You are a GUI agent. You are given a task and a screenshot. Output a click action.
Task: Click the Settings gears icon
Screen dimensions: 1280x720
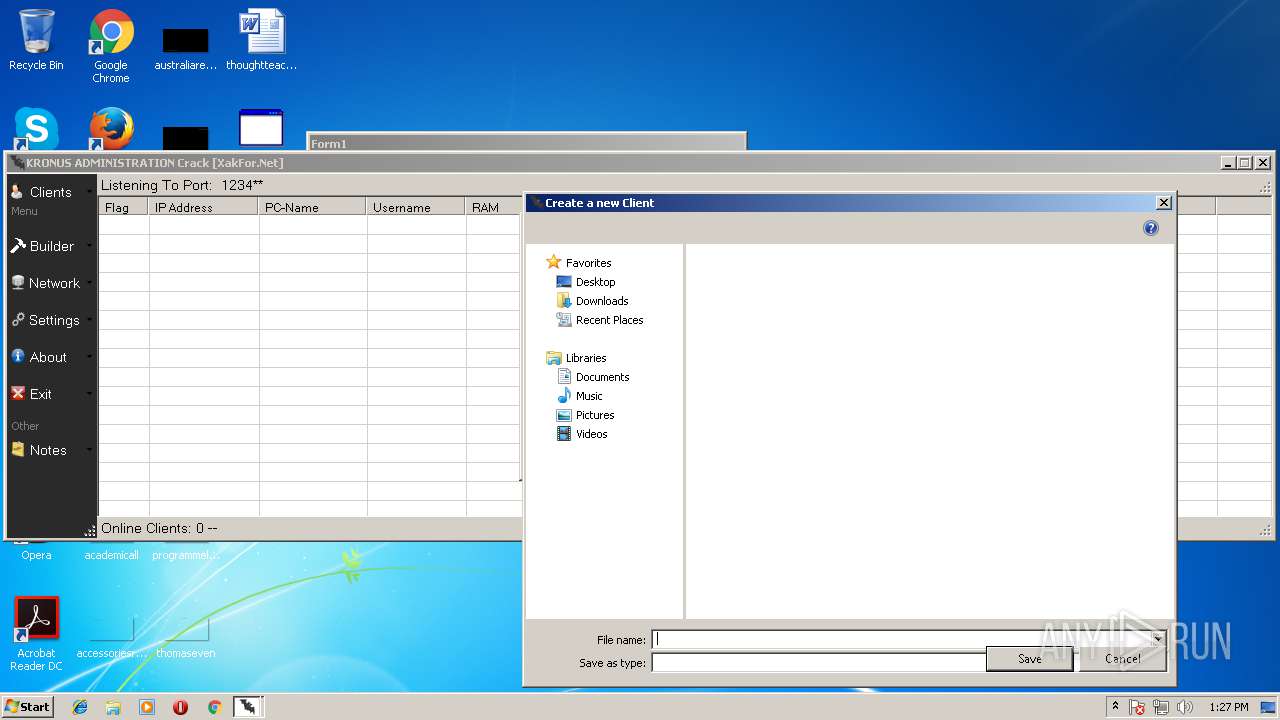click(x=17, y=319)
